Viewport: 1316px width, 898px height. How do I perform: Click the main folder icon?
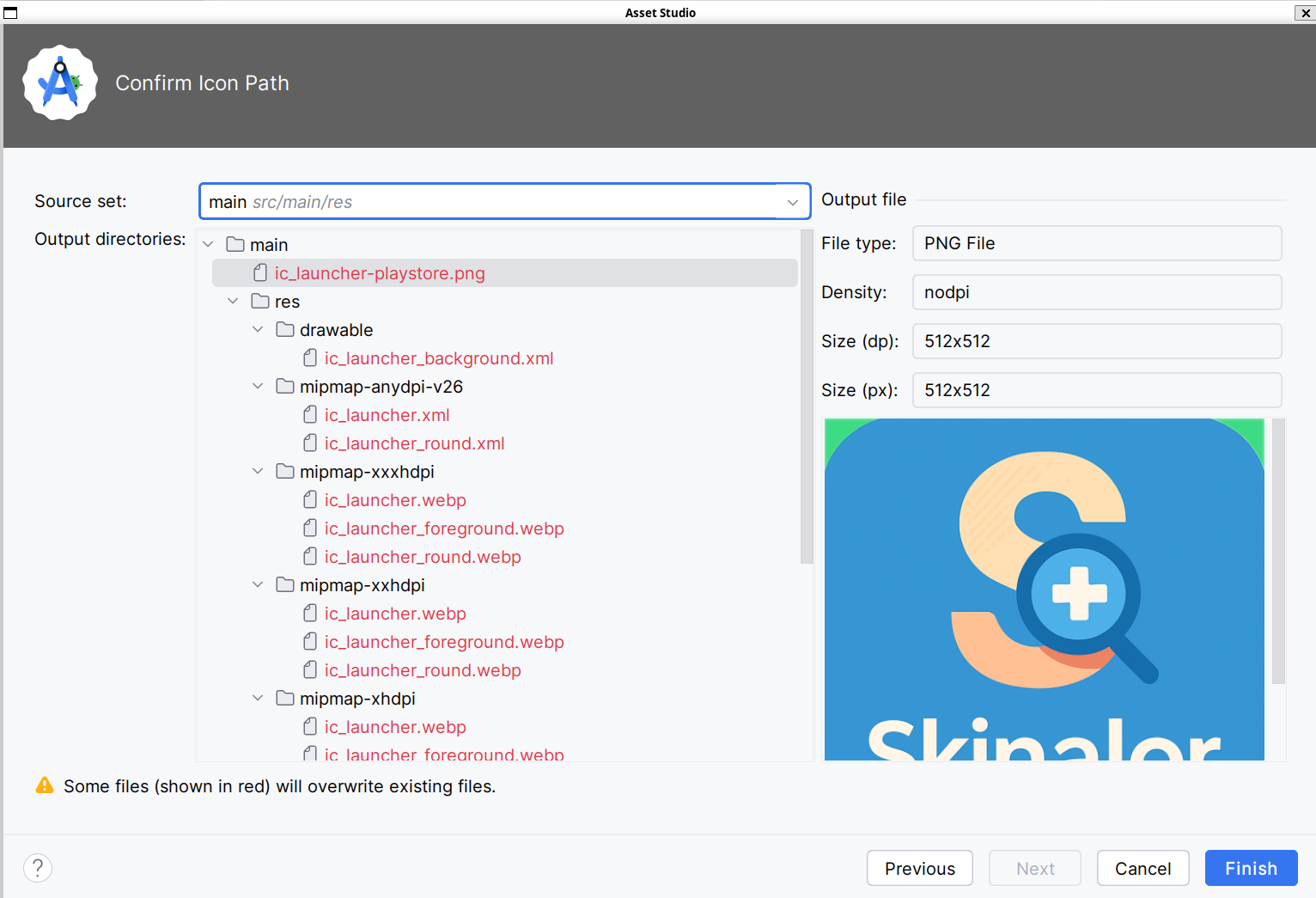[x=235, y=245]
